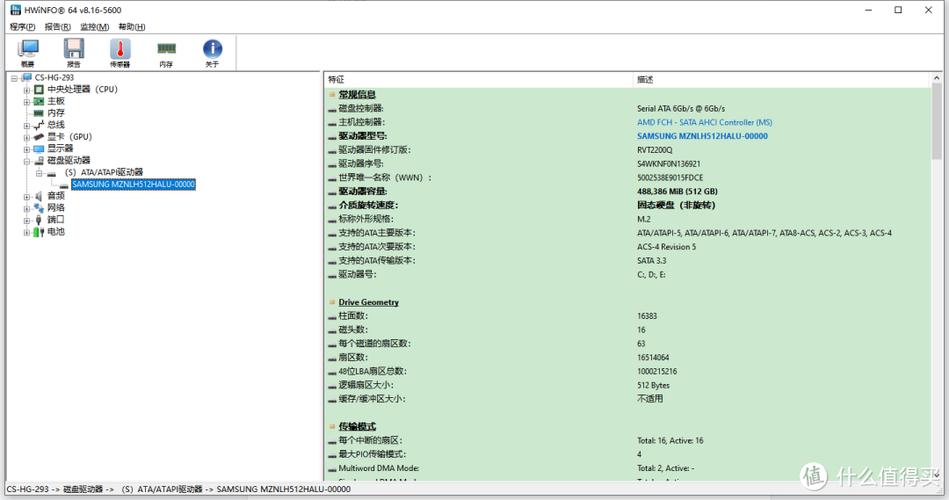Click the About info icon
Screen dimensions: 949x500
coord(212,53)
